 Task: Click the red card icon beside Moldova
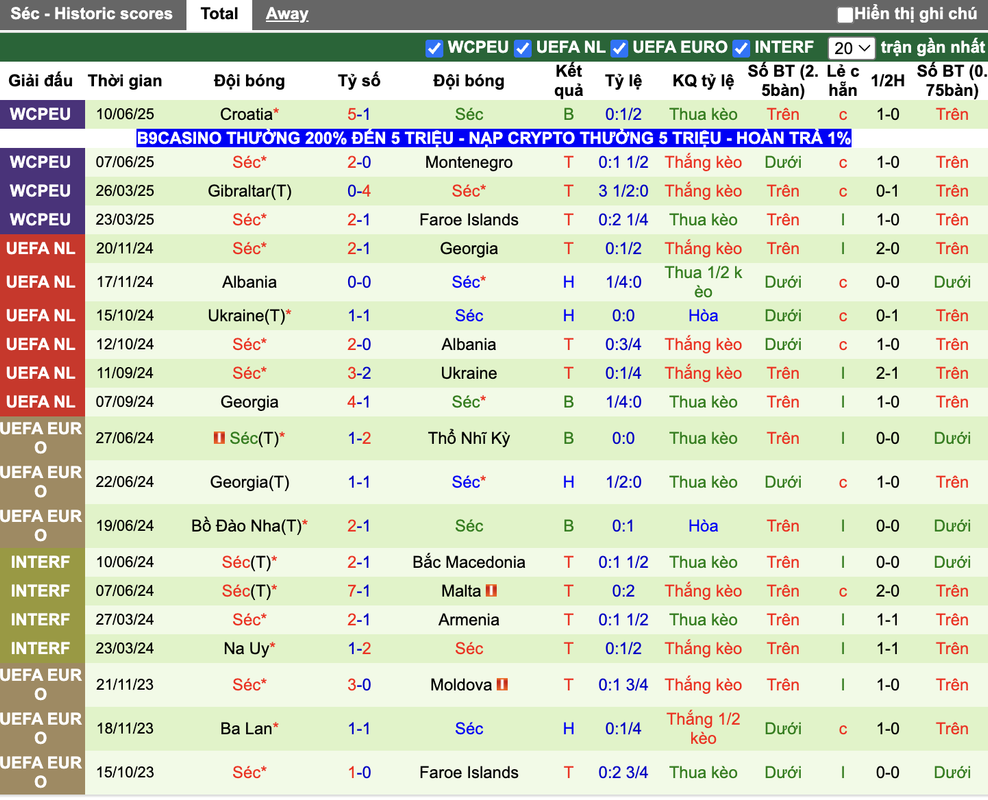[x=502, y=684]
